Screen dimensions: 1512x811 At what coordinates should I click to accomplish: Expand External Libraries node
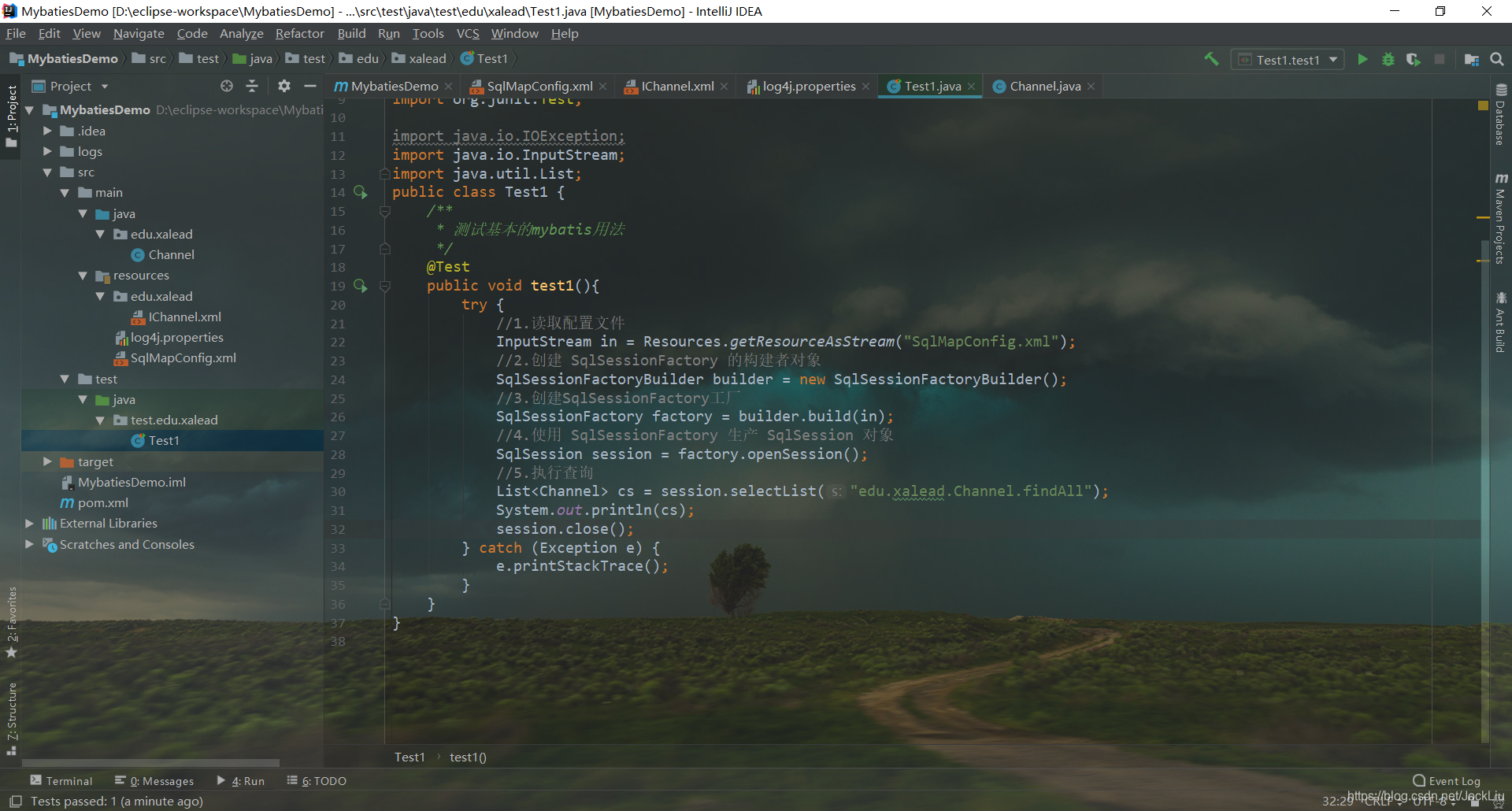30,523
